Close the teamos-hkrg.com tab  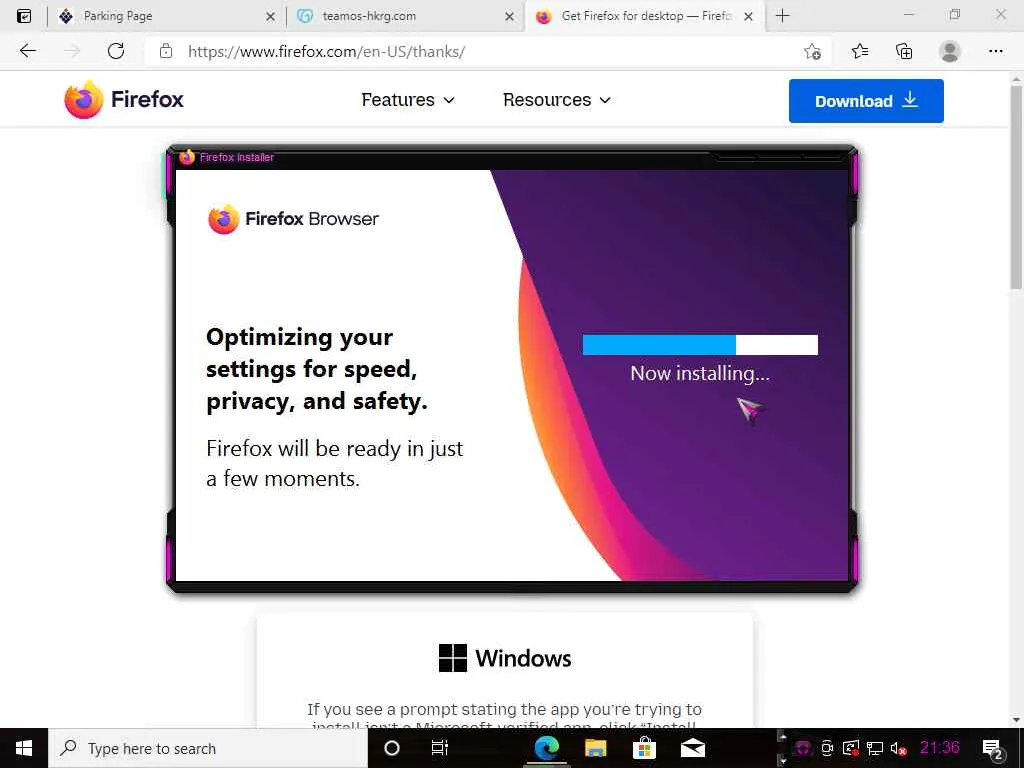click(x=509, y=17)
